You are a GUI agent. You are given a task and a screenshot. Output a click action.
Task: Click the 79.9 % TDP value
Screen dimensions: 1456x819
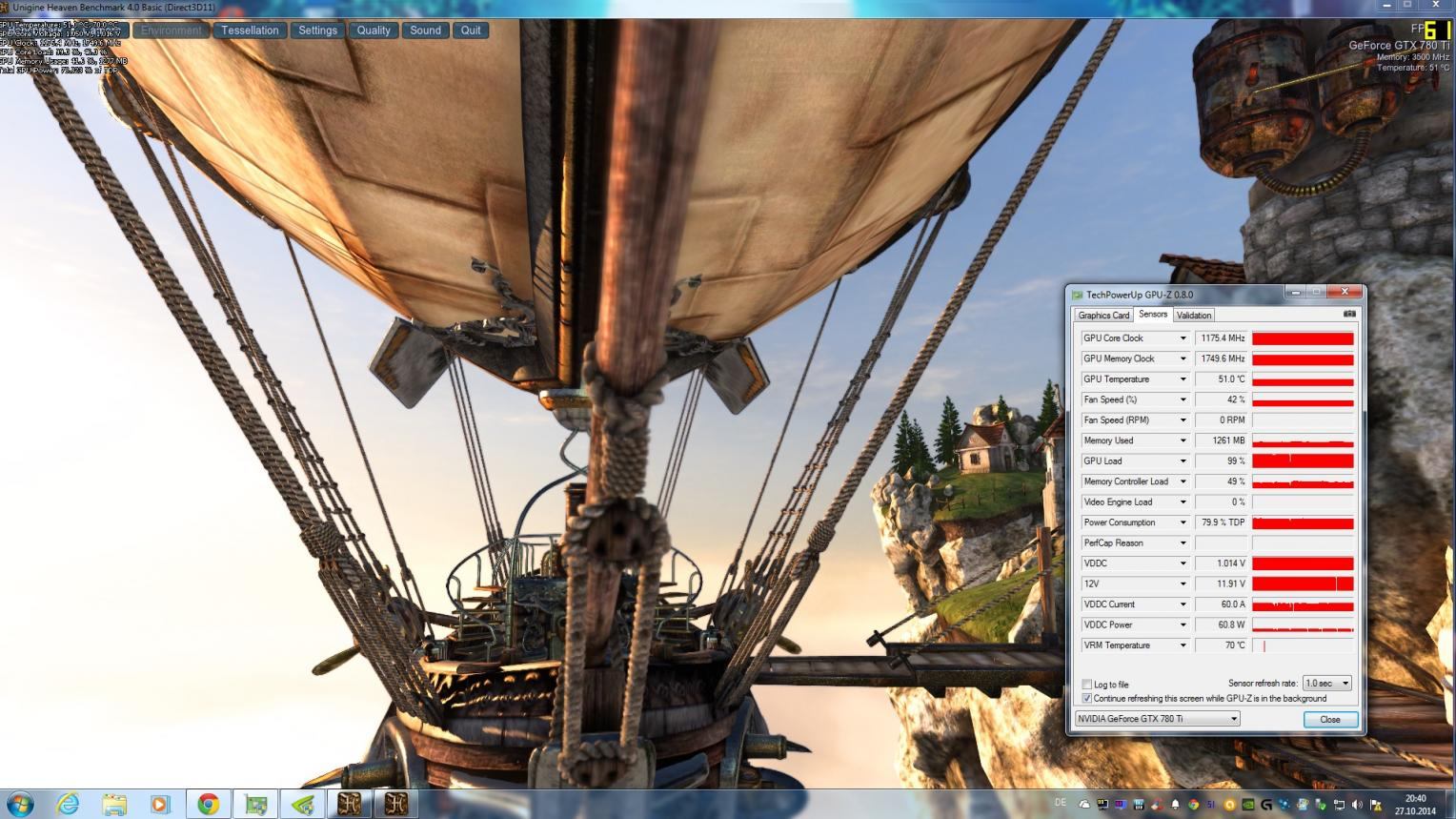point(1221,522)
